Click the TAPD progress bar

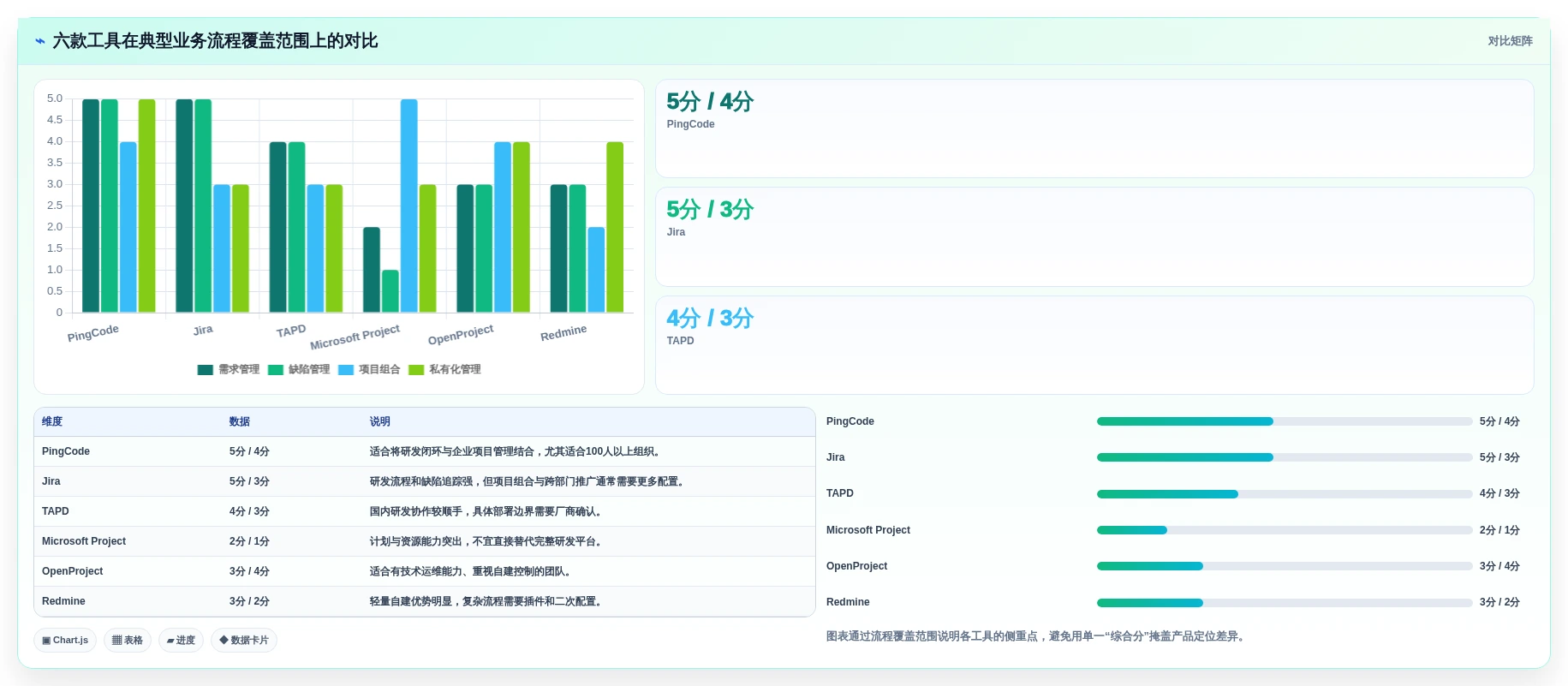click(1285, 494)
